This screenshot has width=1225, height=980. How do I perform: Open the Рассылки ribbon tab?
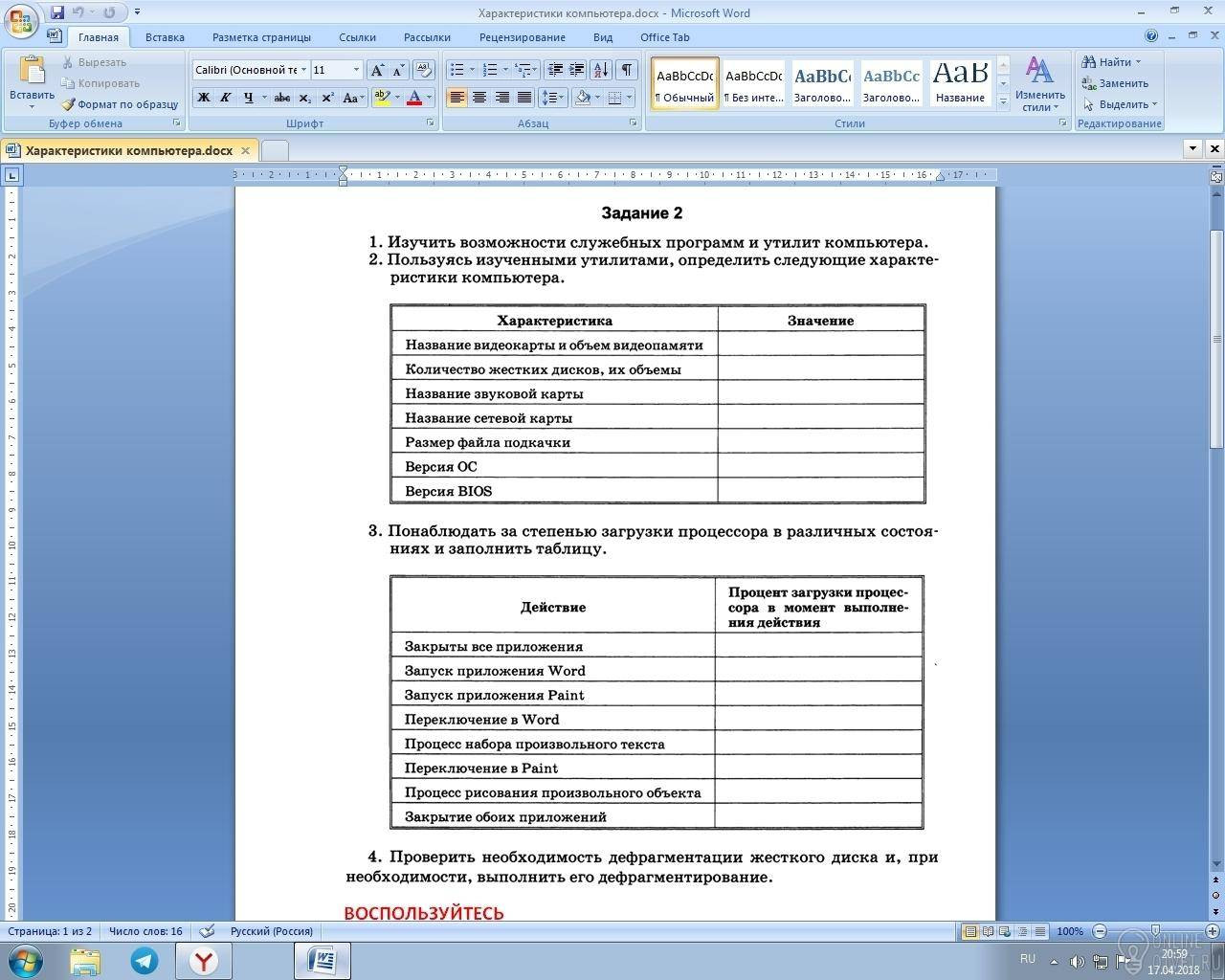click(x=427, y=37)
